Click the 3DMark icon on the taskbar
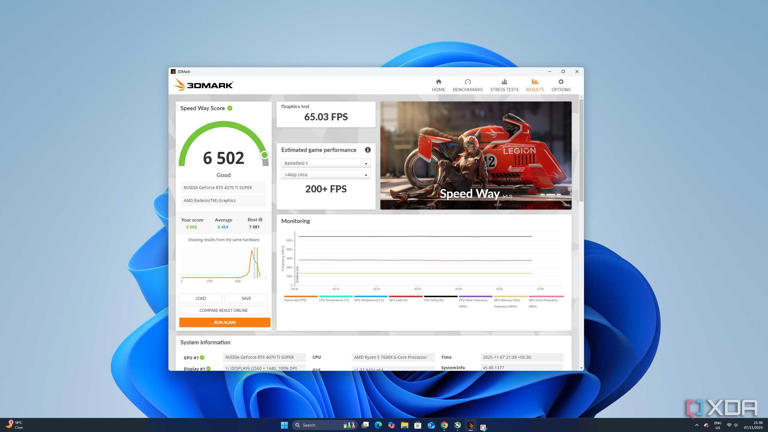The height and width of the screenshot is (432, 768). [470, 425]
